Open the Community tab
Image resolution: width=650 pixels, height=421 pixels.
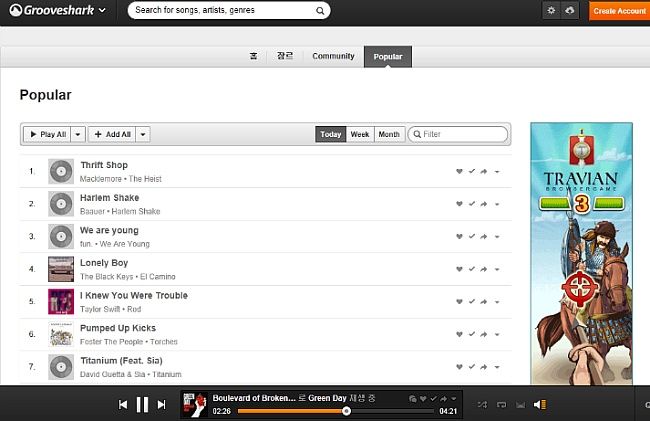(x=333, y=56)
